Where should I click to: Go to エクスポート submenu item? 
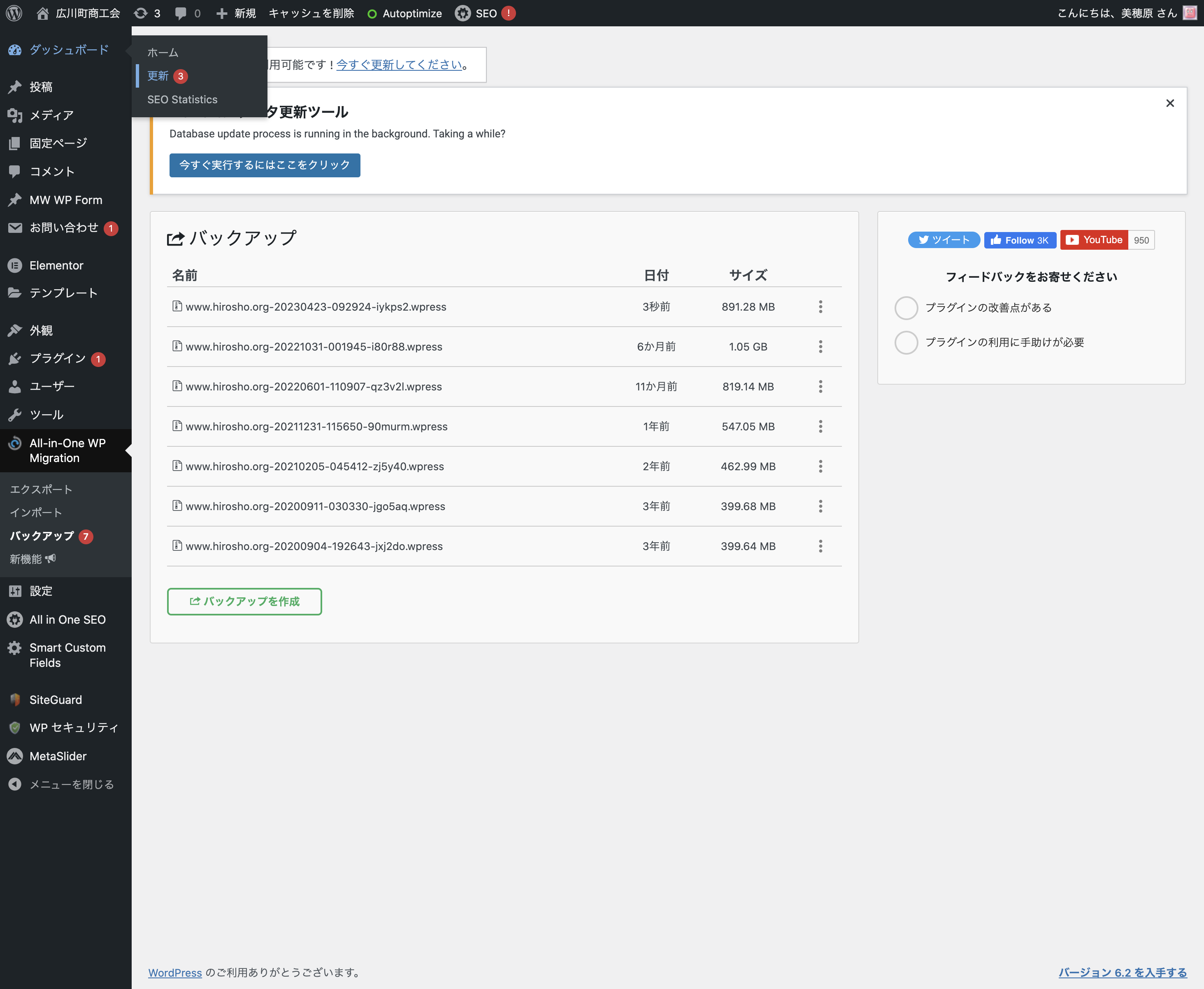[41, 490]
